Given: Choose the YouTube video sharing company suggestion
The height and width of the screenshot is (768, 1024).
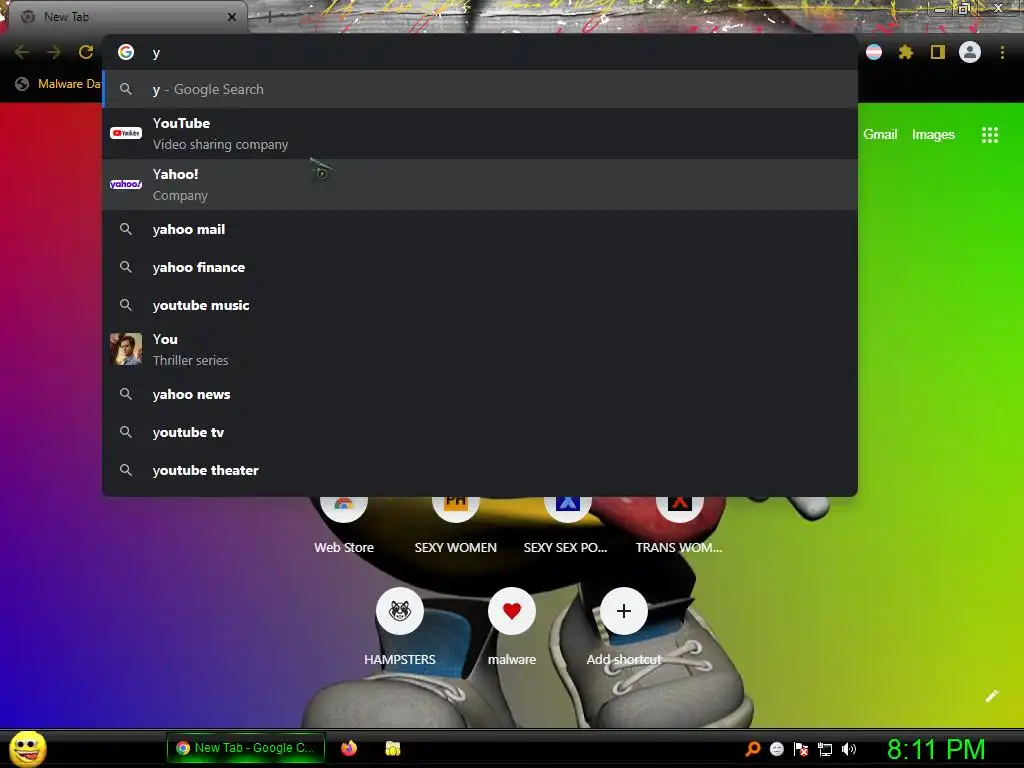Looking at the screenshot, I should [x=479, y=133].
